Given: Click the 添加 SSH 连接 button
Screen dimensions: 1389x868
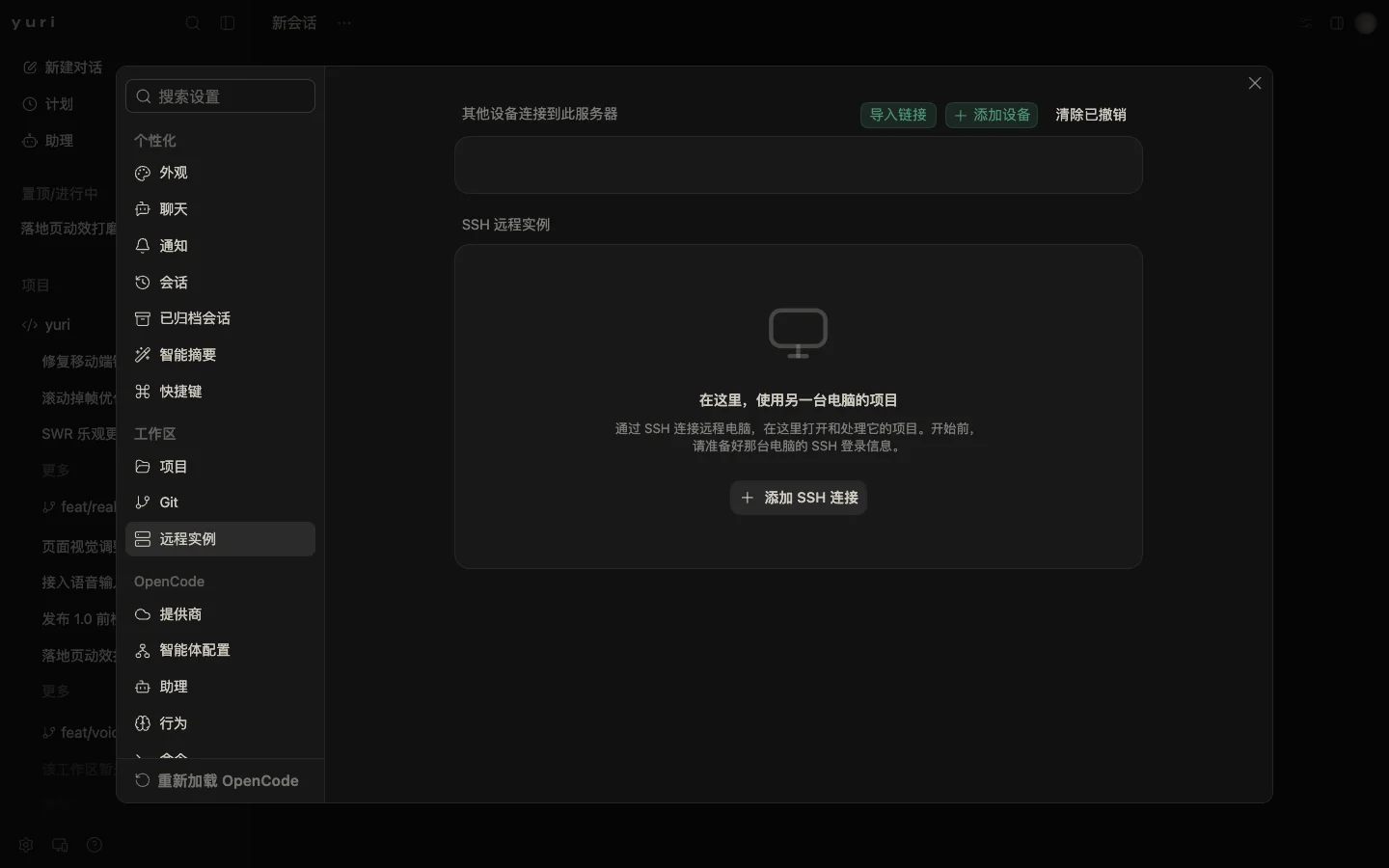Looking at the screenshot, I should [x=799, y=498].
